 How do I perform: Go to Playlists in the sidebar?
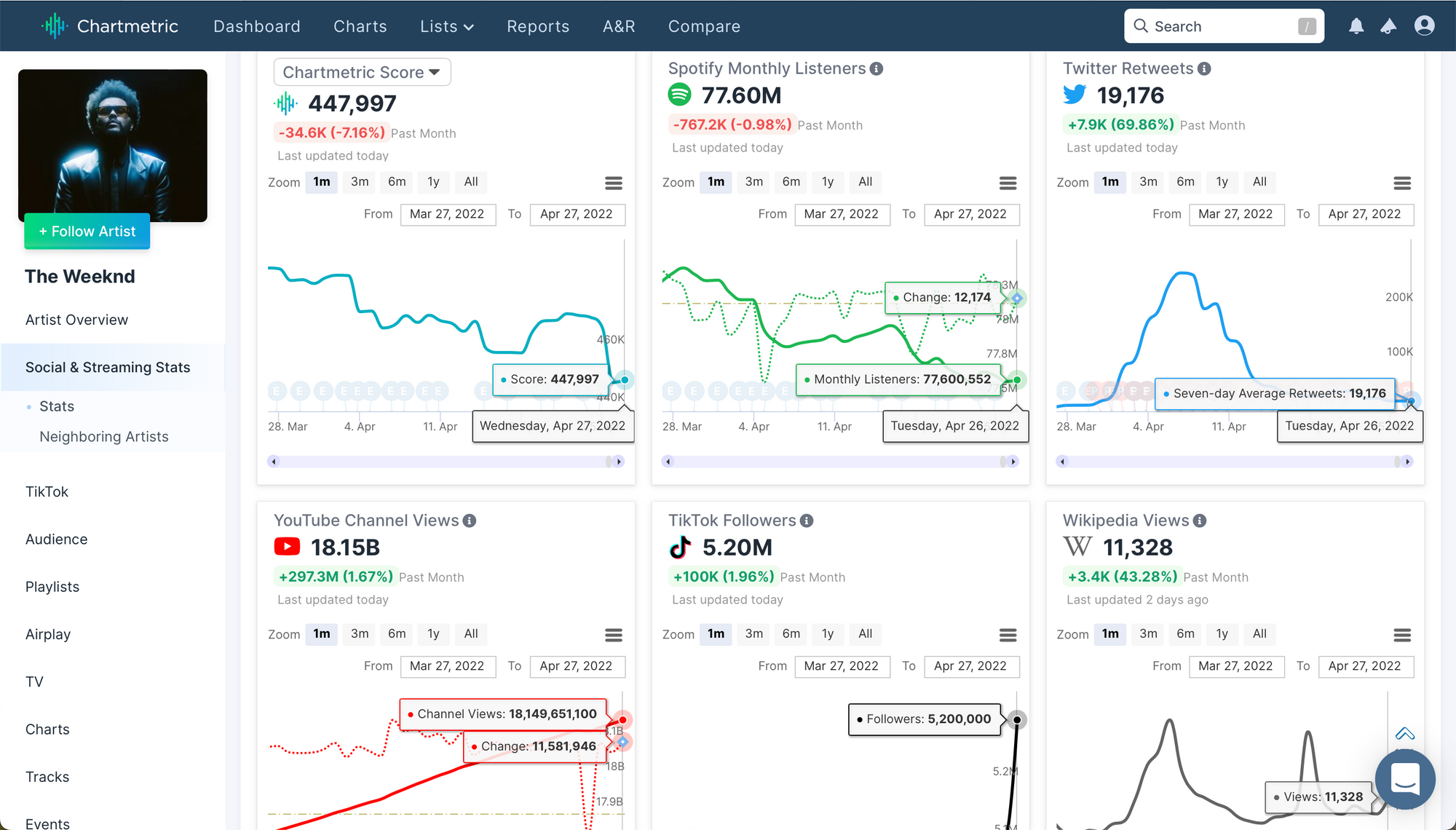click(52, 587)
